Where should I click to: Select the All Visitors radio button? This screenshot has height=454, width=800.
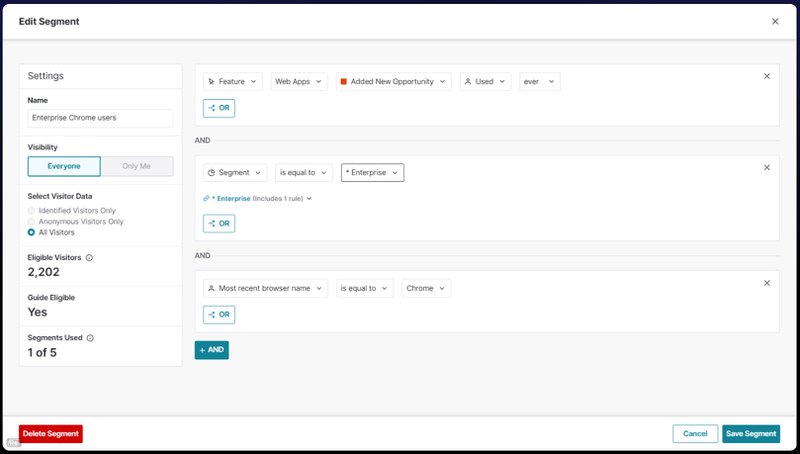[31, 232]
